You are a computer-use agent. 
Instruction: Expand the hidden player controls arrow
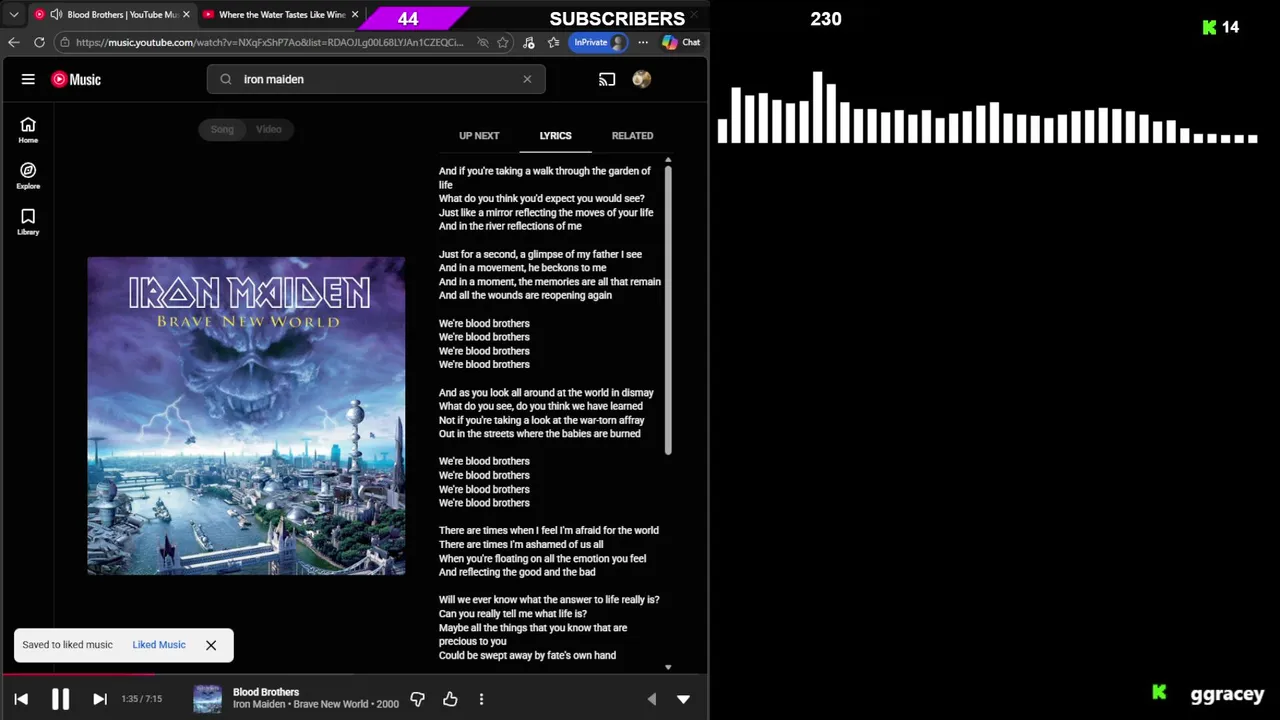652,699
